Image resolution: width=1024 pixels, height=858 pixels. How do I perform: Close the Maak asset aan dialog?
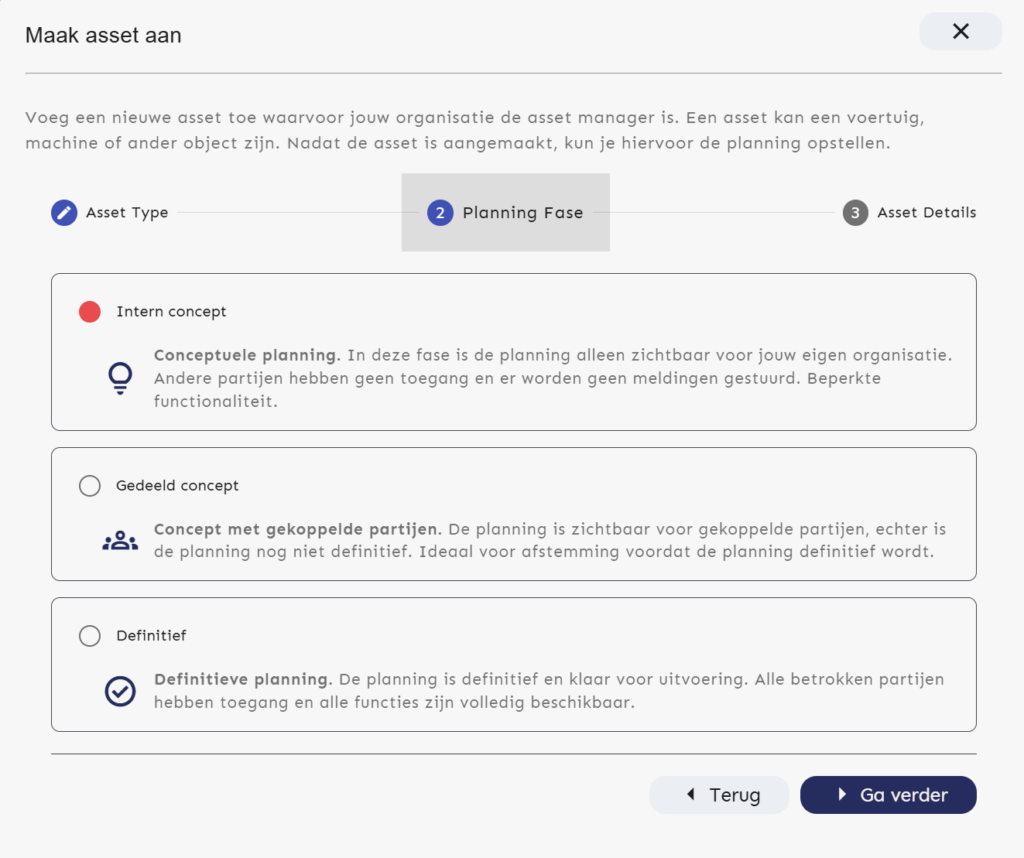pyautogui.click(x=960, y=31)
